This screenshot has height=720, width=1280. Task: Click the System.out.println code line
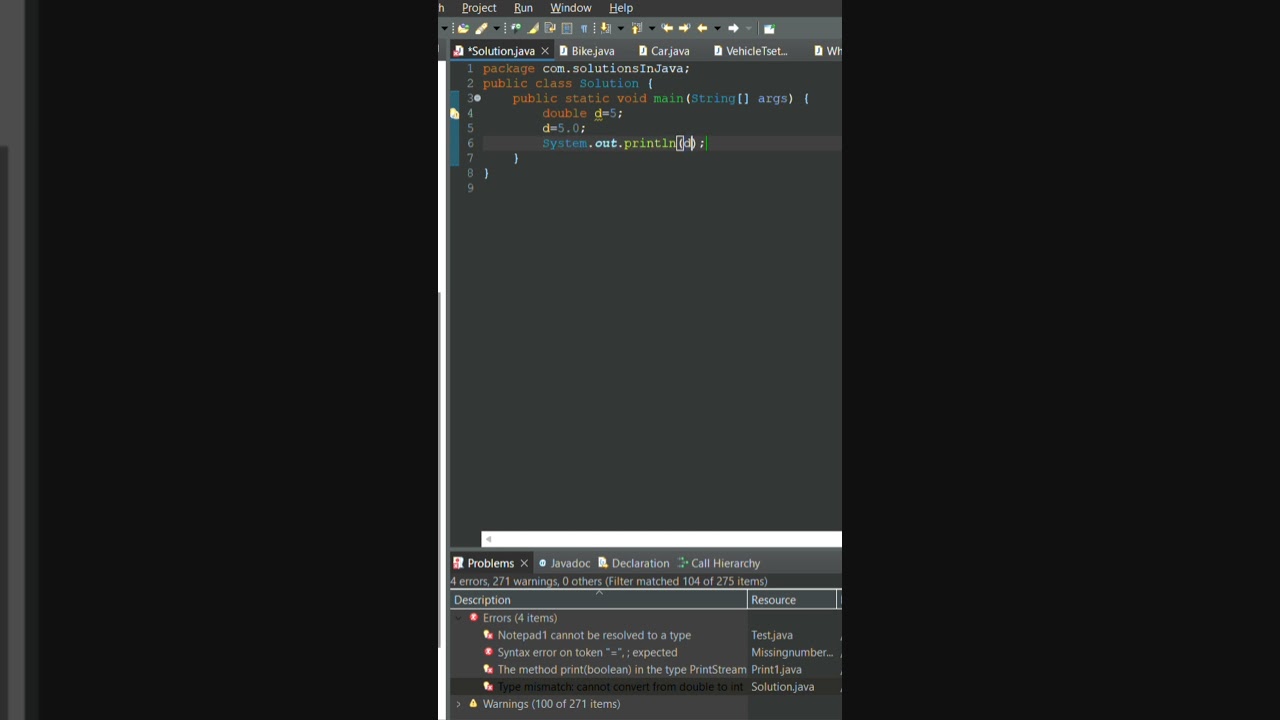pyautogui.click(x=624, y=144)
